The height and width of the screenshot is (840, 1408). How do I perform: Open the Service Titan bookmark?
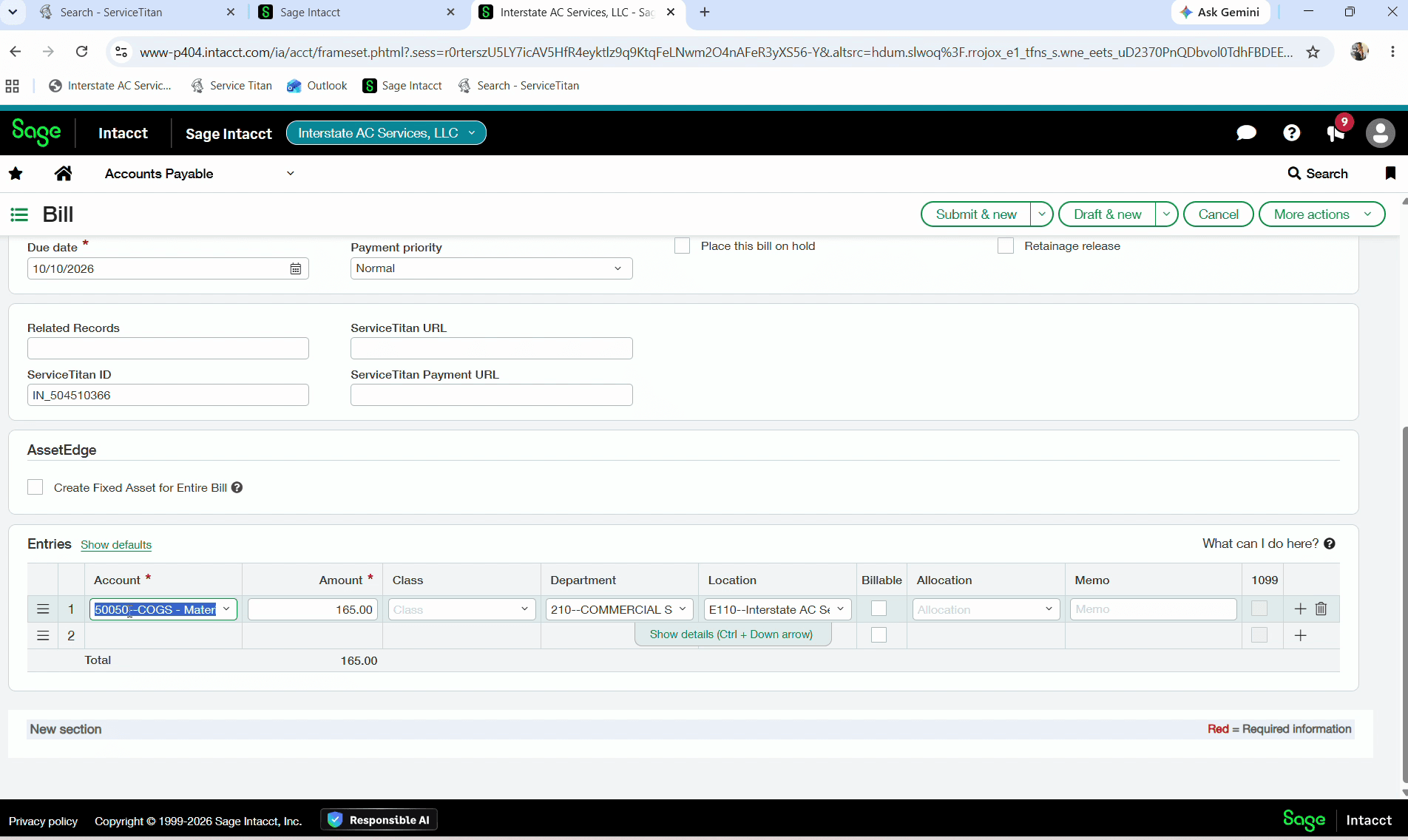[231, 86]
